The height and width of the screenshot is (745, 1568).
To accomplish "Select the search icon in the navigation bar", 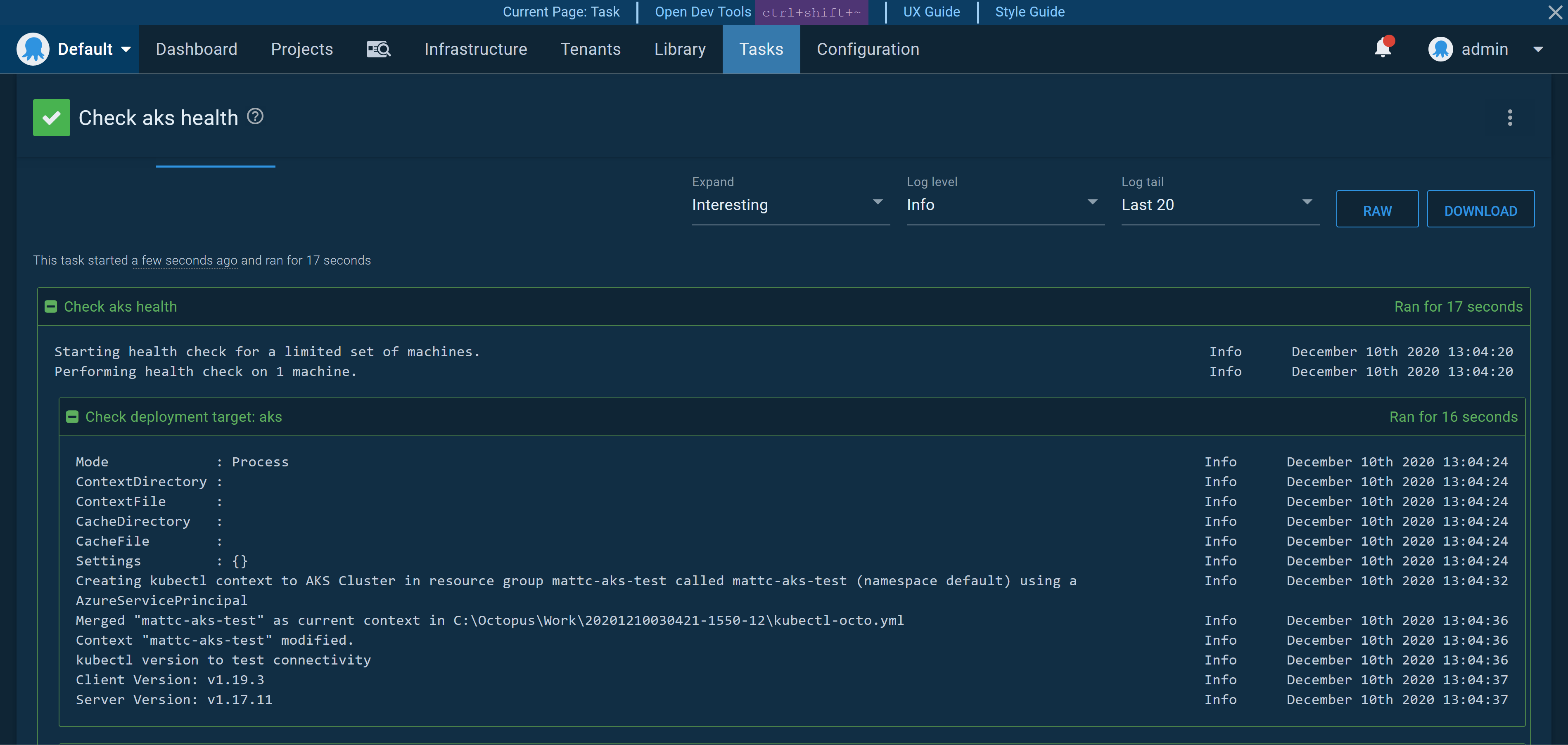I will click(378, 49).
